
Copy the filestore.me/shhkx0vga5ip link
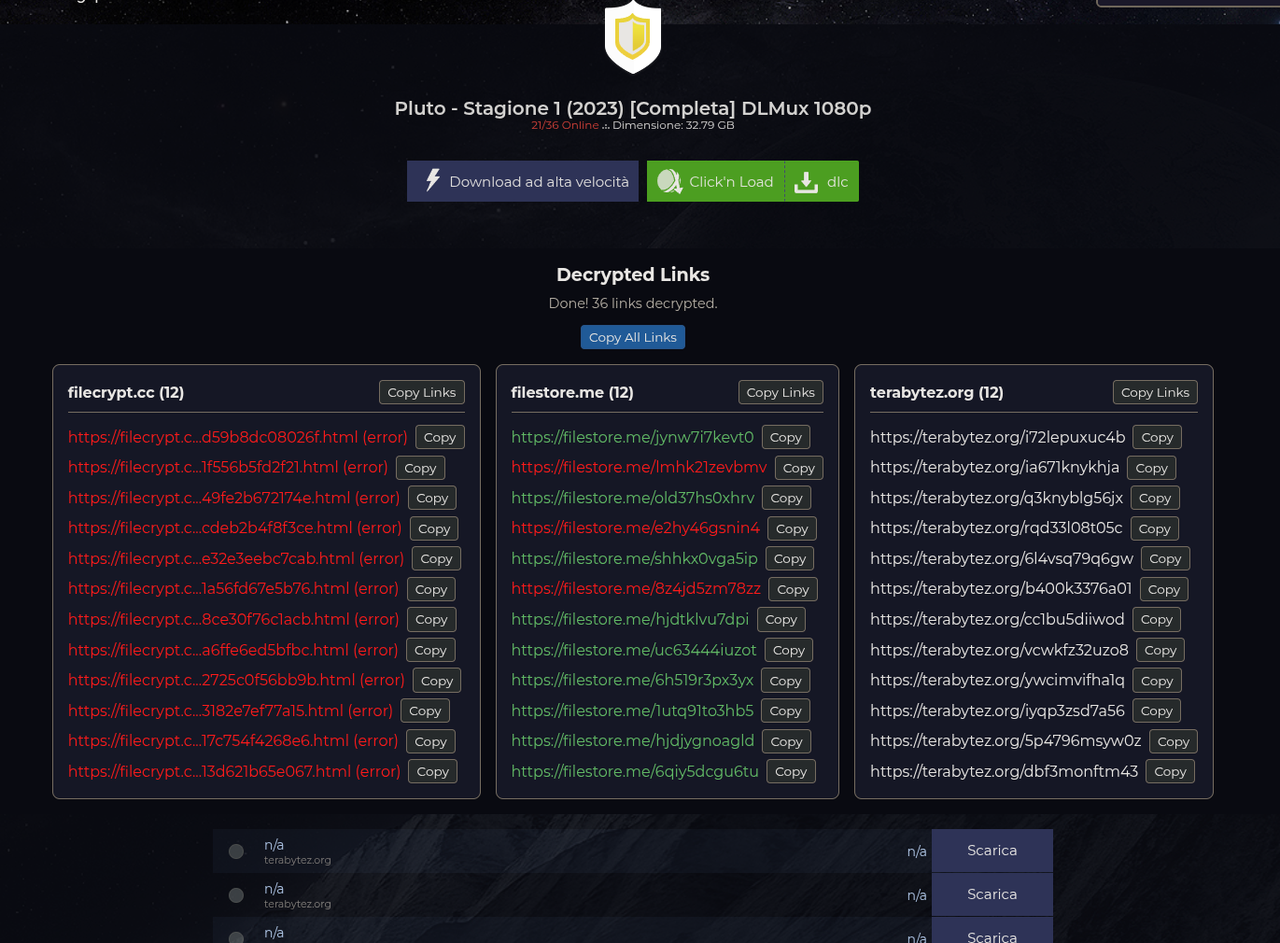click(790, 558)
